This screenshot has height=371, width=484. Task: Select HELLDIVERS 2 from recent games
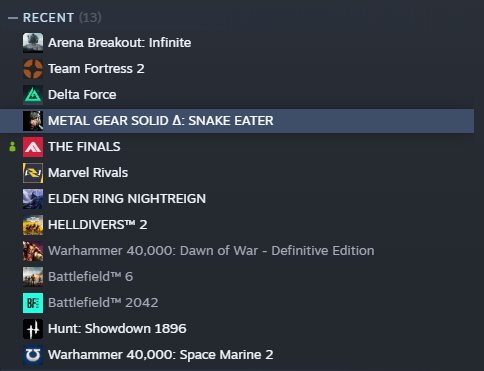[237, 225]
